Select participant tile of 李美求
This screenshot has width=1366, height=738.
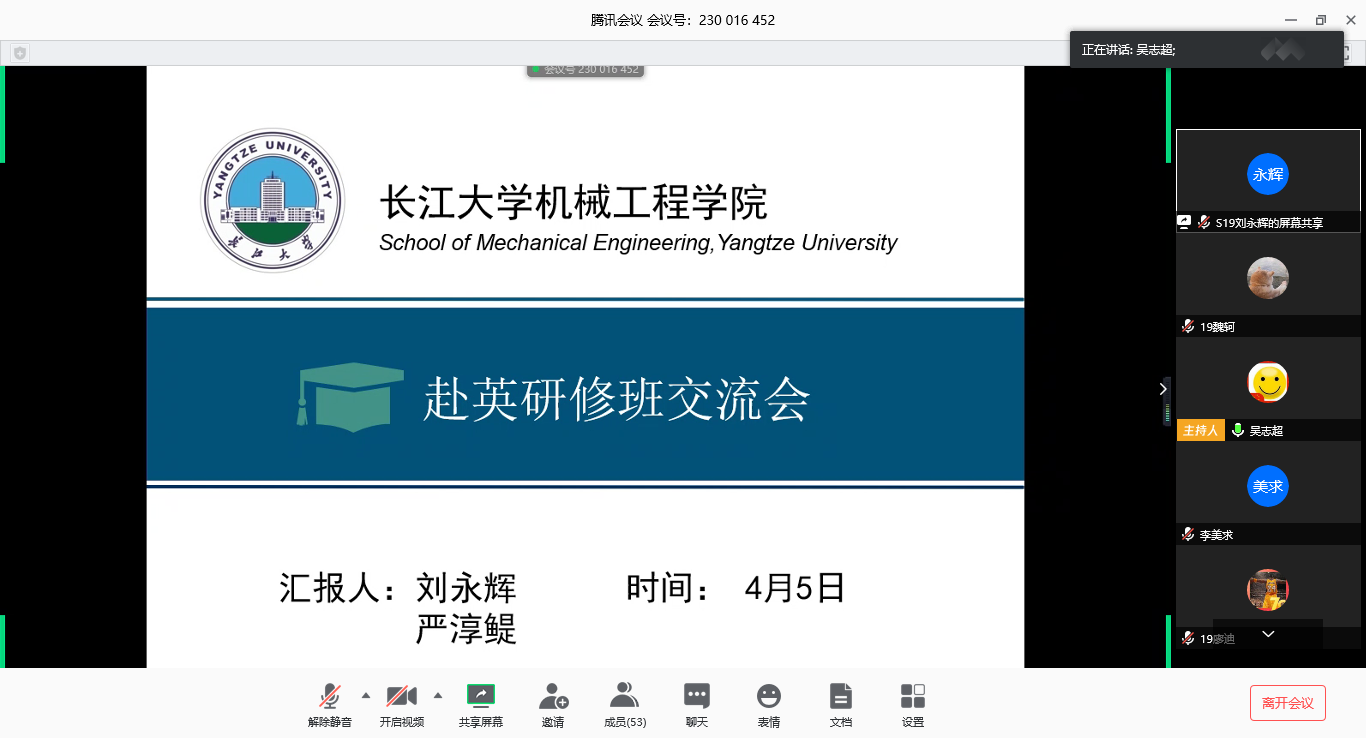pyautogui.click(x=1267, y=487)
